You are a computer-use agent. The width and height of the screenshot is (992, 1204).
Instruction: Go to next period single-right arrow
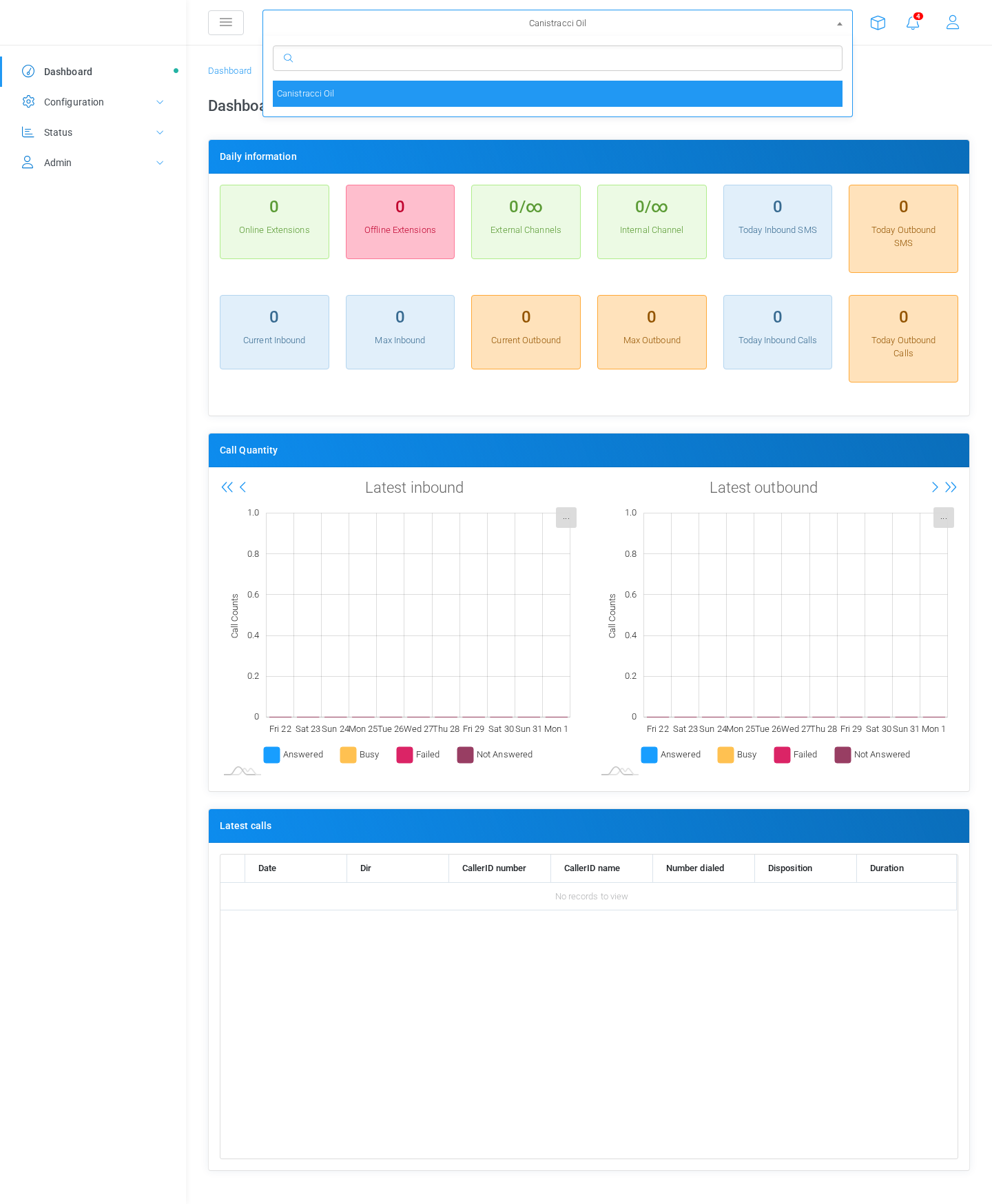pyautogui.click(x=935, y=487)
